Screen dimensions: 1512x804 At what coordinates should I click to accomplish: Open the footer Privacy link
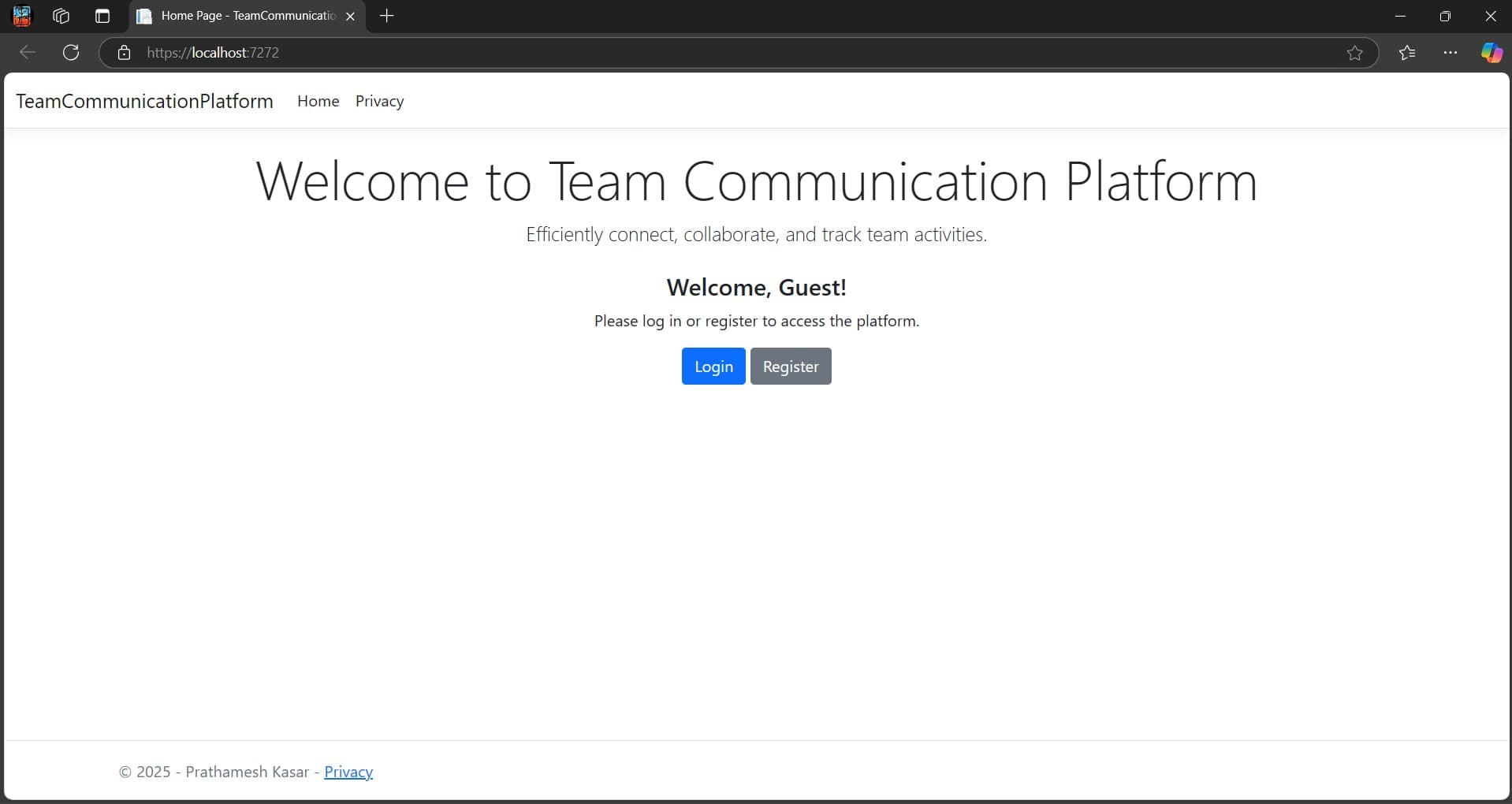[x=348, y=772]
